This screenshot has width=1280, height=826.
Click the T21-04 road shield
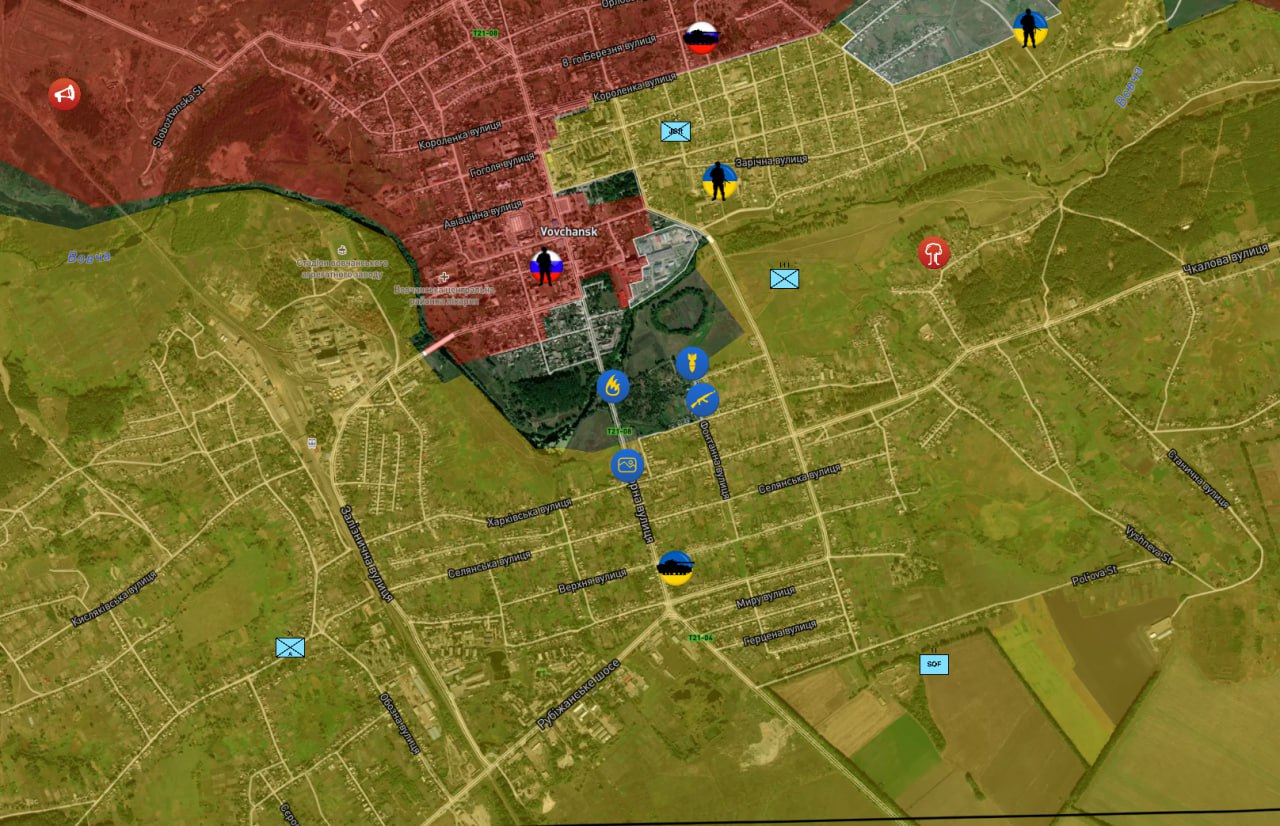click(x=700, y=638)
